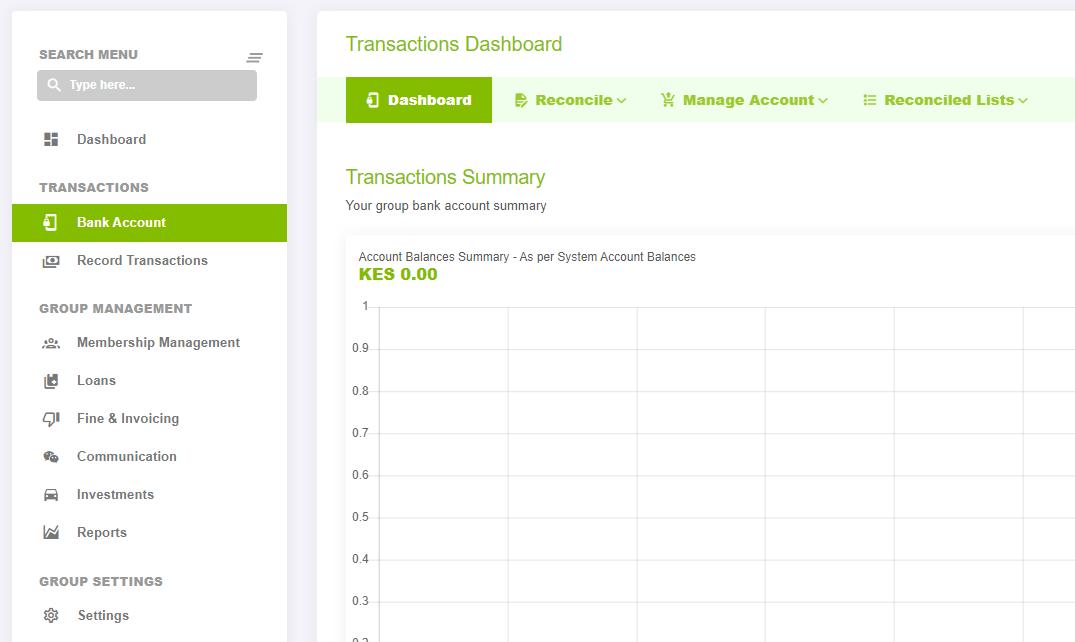Click the SEARCH MENU label

(x=88, y=54)
